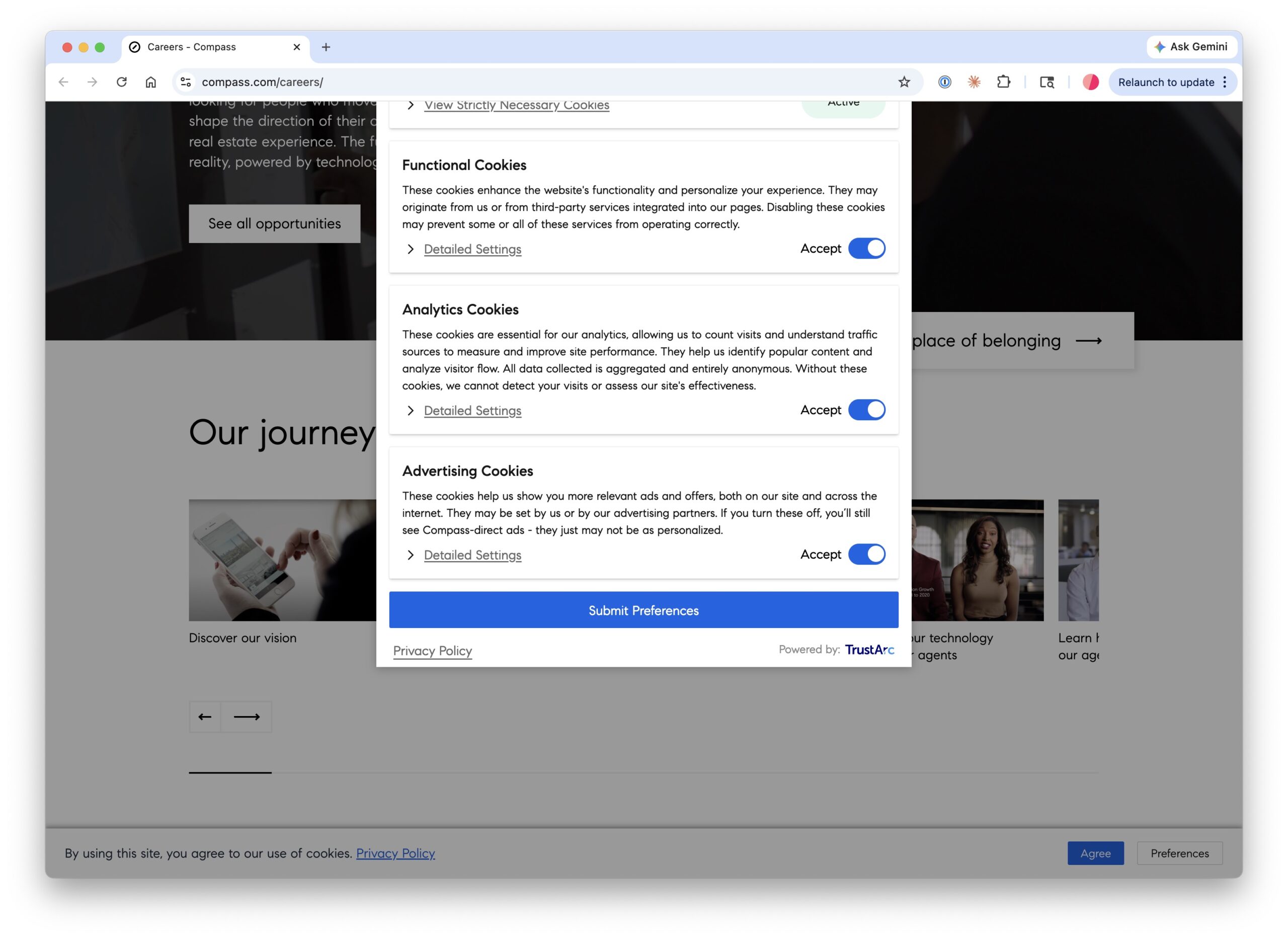The width and height of the screenshot is (1288, 938).
Task: Click the browser reload page icon
Action: [x=122, y=82]
